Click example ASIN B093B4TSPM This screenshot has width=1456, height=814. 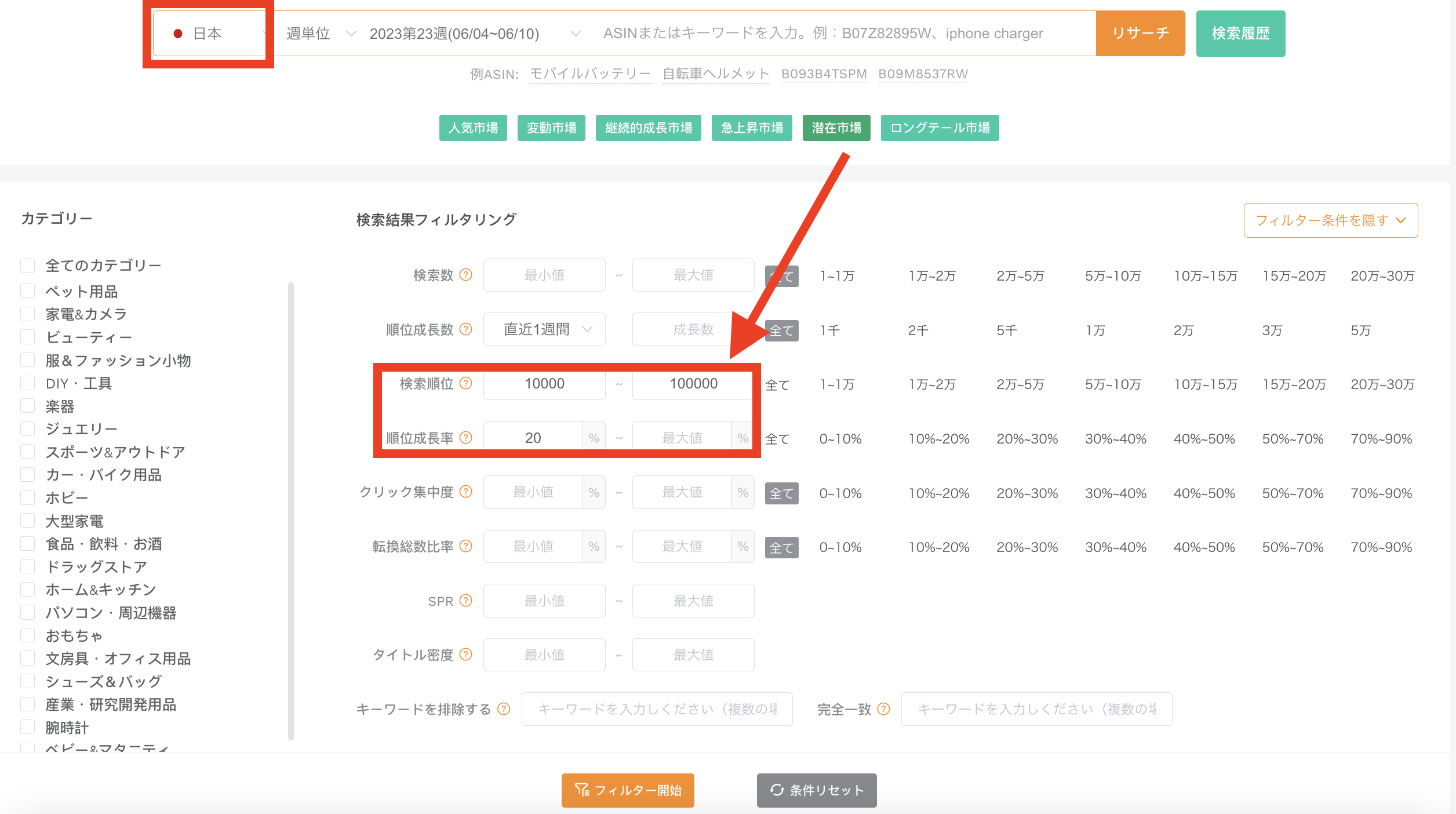824,74
